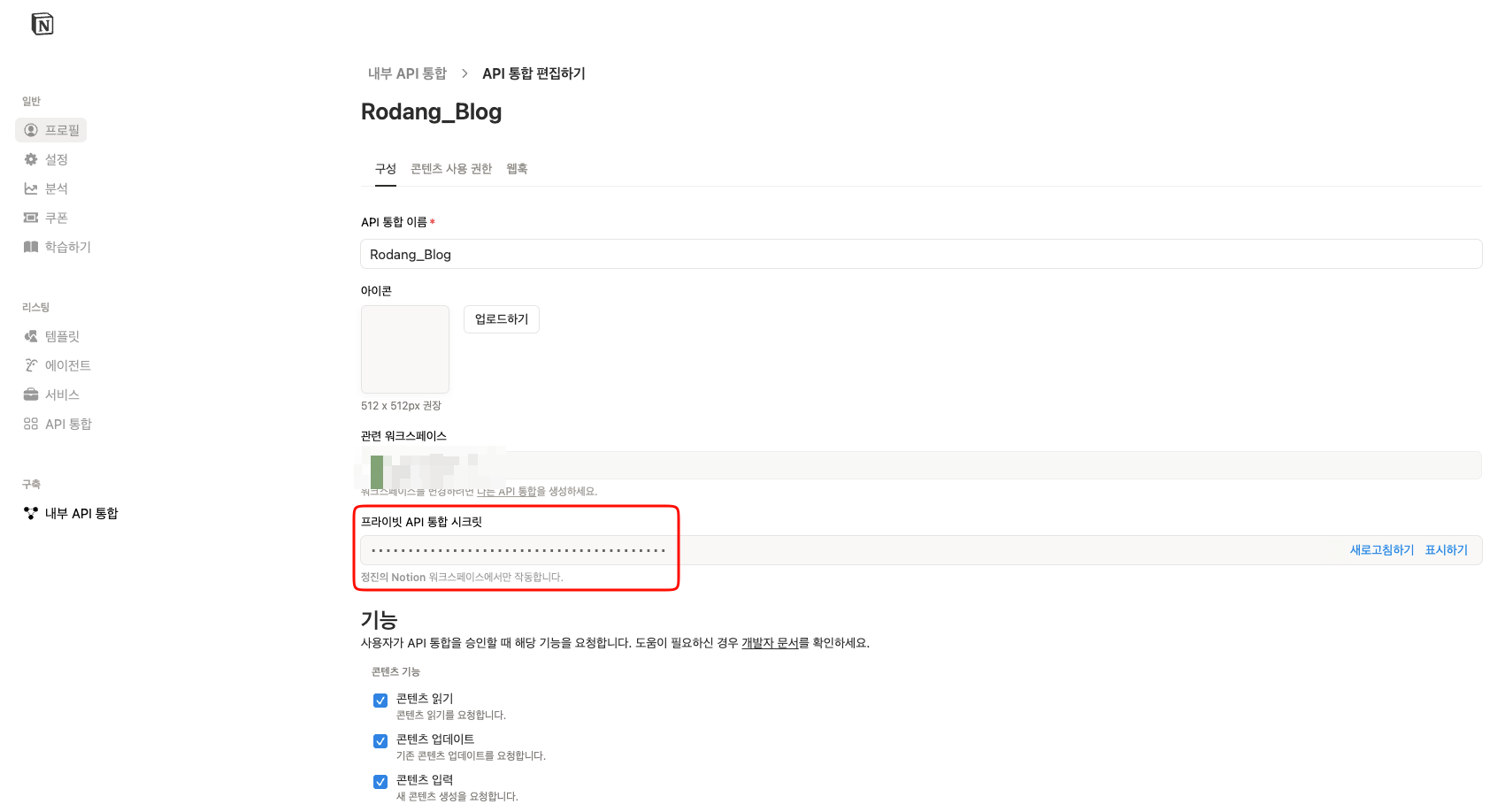1497x812 pixels.
Task: Disable the 콘텐츠 입력 checkbox
Action: [x=380, y=782]
